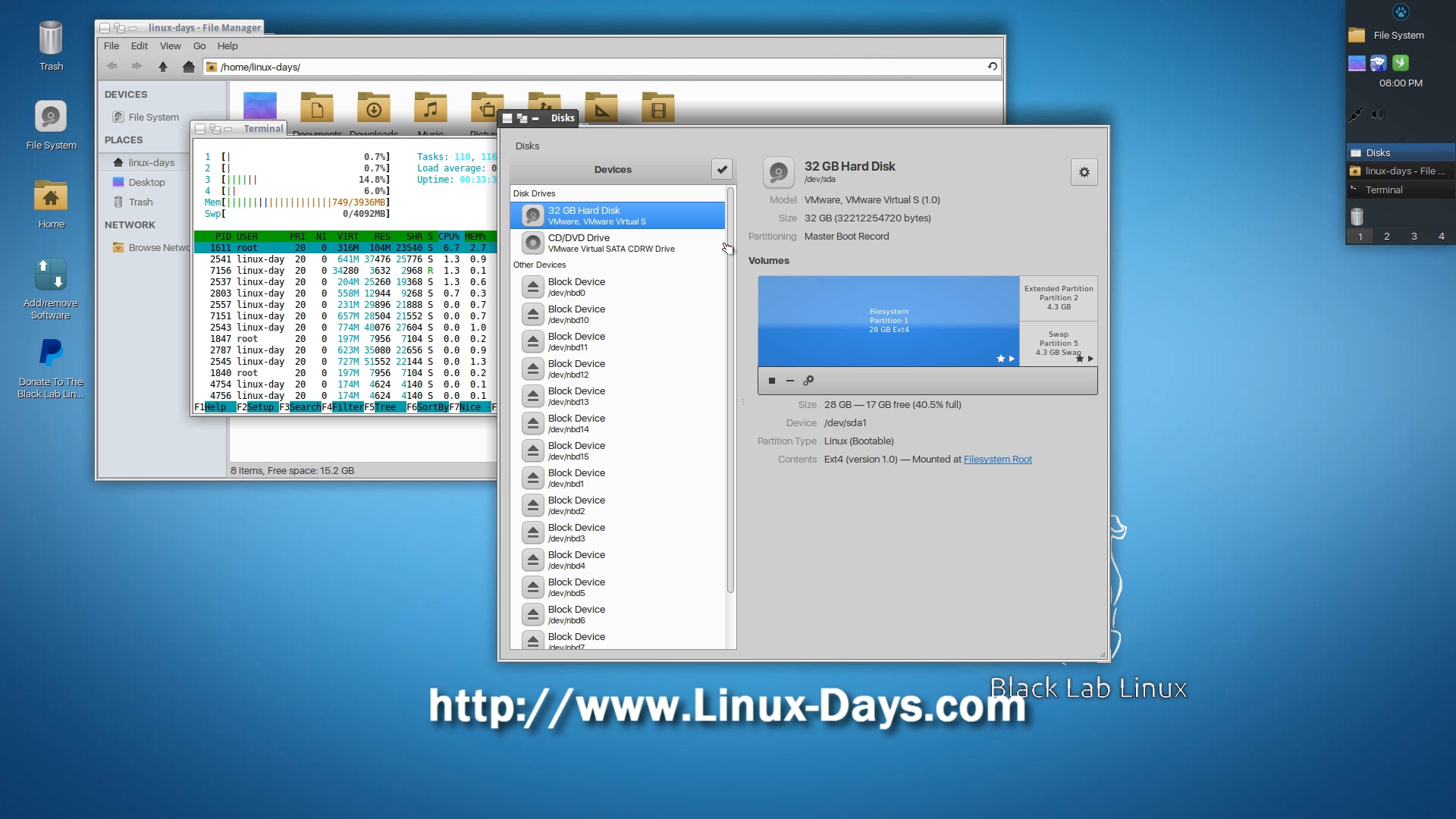This screenshot has height=819, width=1456.
Task: Switch to the Terminal task in panel
Action: pyautogui.click(x=1400, y=190)
